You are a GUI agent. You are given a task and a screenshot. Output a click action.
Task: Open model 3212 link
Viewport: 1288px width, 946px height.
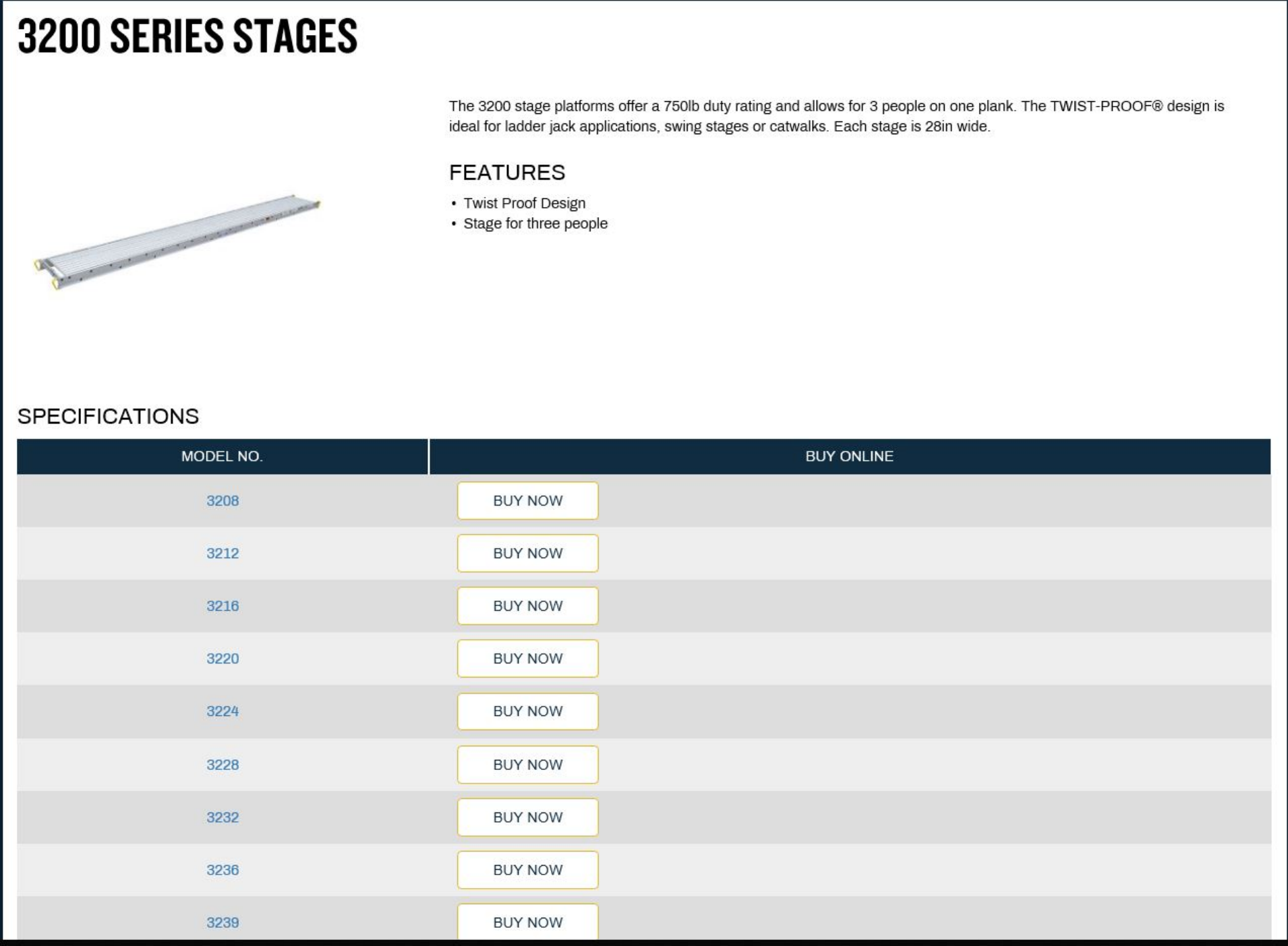point(223,554)
